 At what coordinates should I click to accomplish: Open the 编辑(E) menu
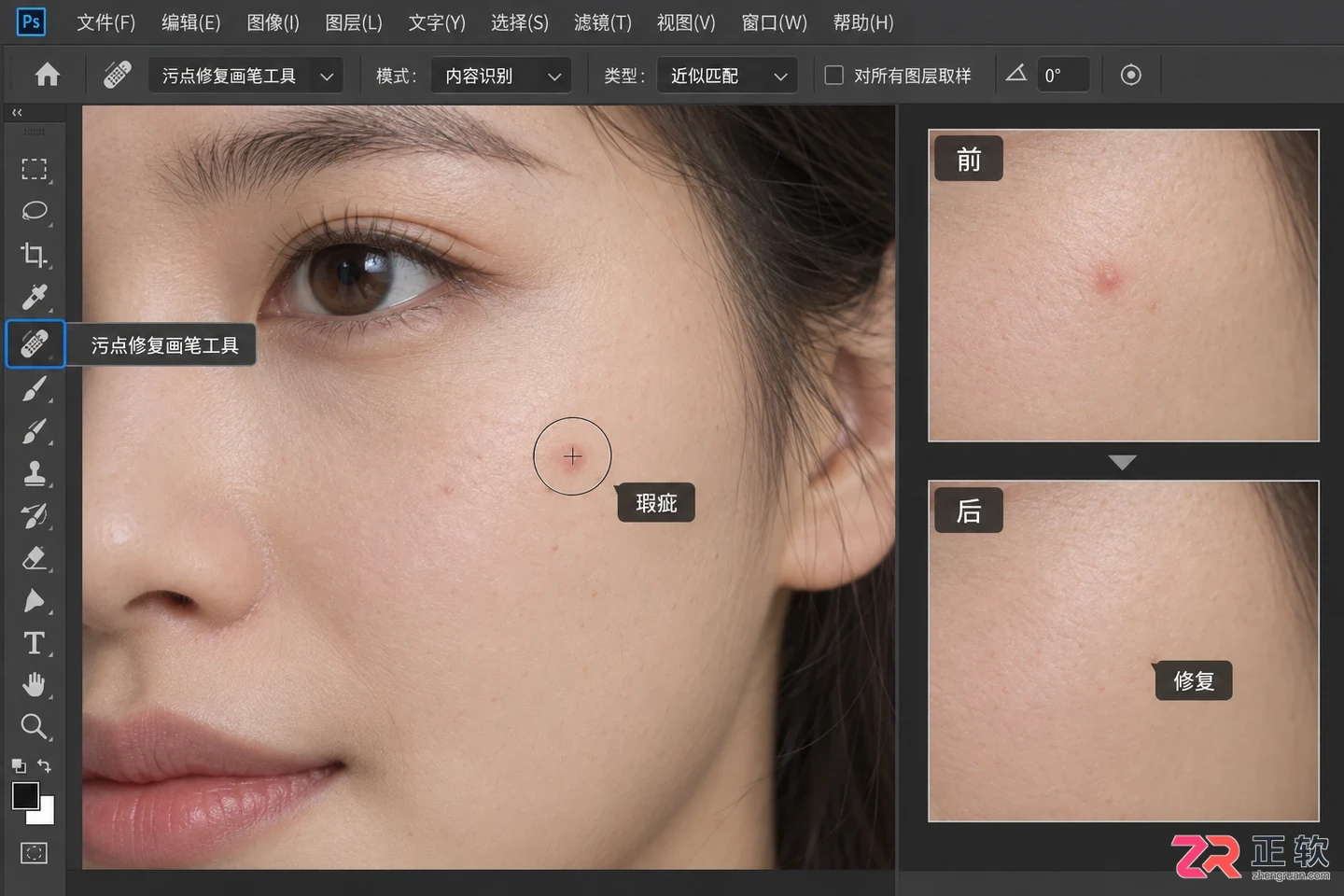click(190, 22)
